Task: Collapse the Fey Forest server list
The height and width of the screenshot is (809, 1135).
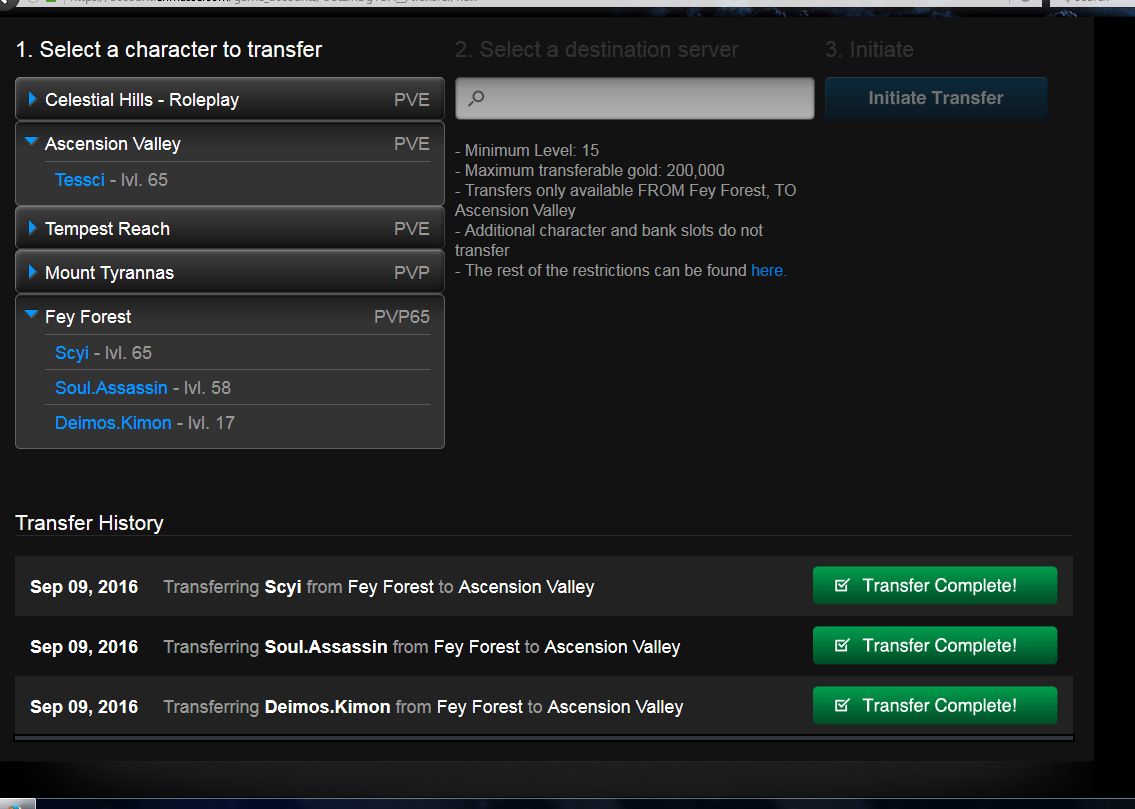Action: pos(32,316)
